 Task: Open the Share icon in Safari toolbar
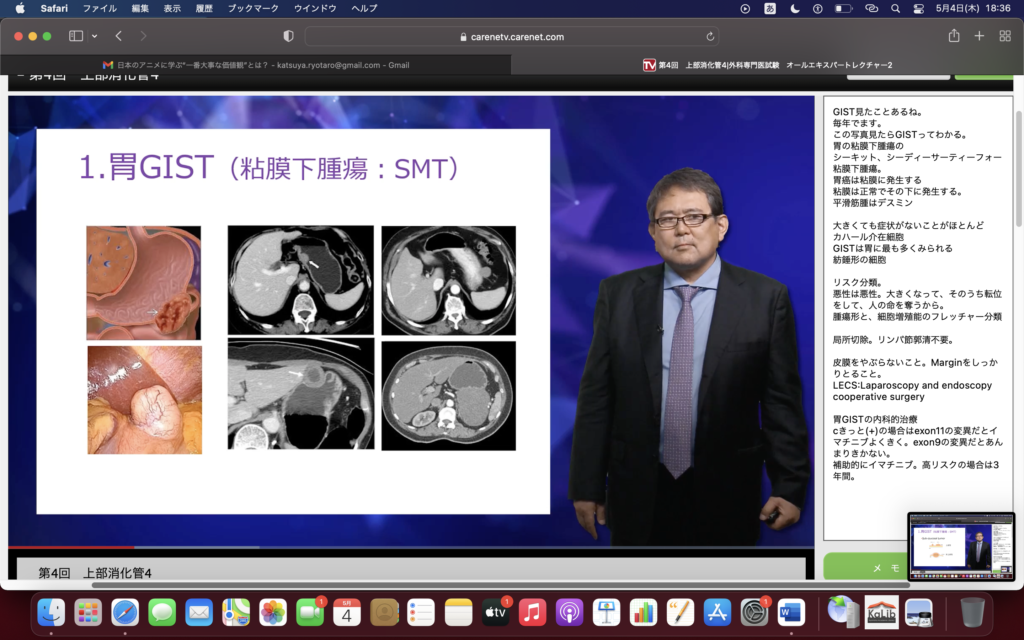pos(954,36)
